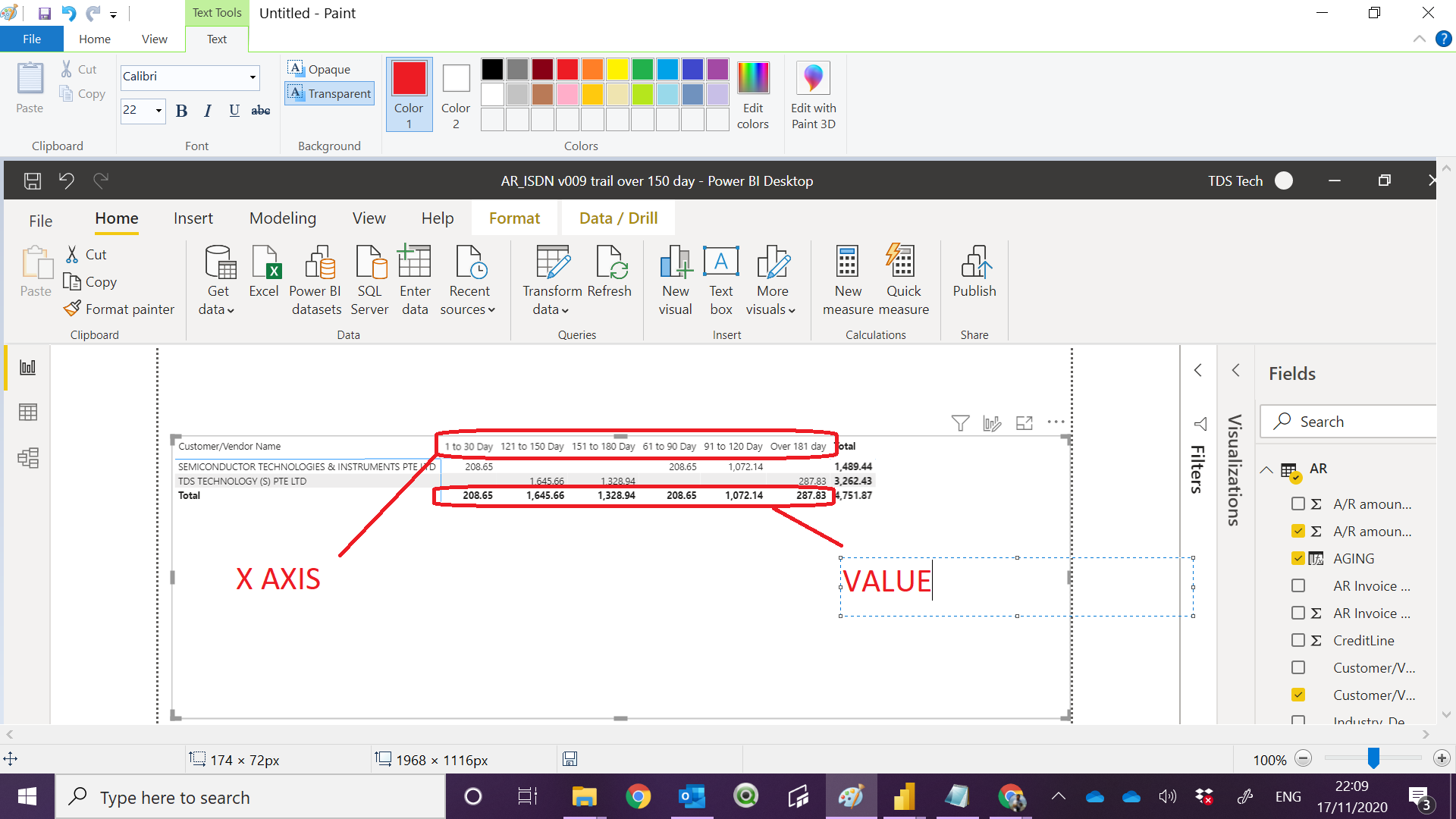
Task: Open Edit colors dialog in Paint
Action: tap(753, 96)
